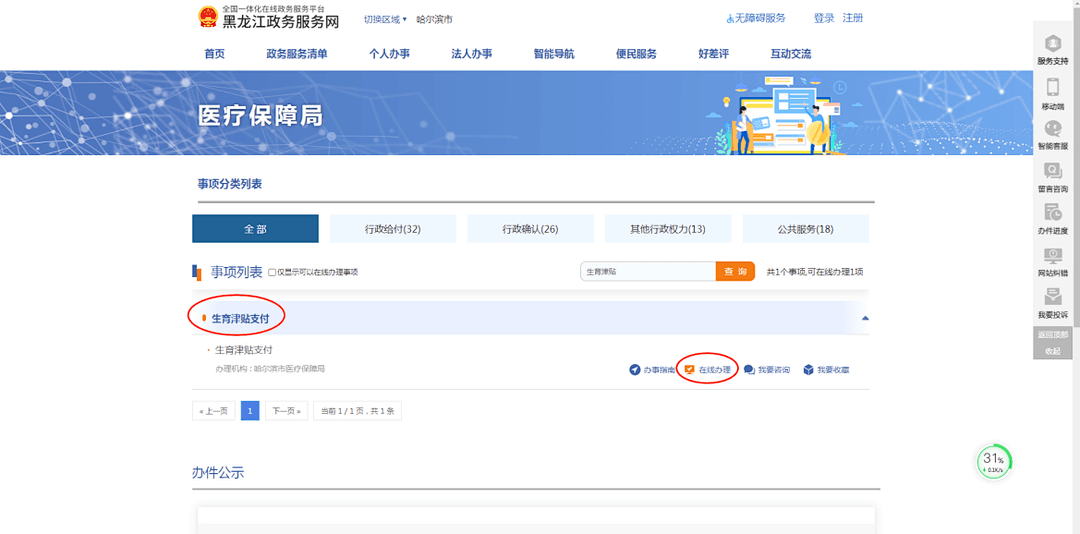Toggle 仅显示可以在线办理事项 checkbox

point(272,273)
